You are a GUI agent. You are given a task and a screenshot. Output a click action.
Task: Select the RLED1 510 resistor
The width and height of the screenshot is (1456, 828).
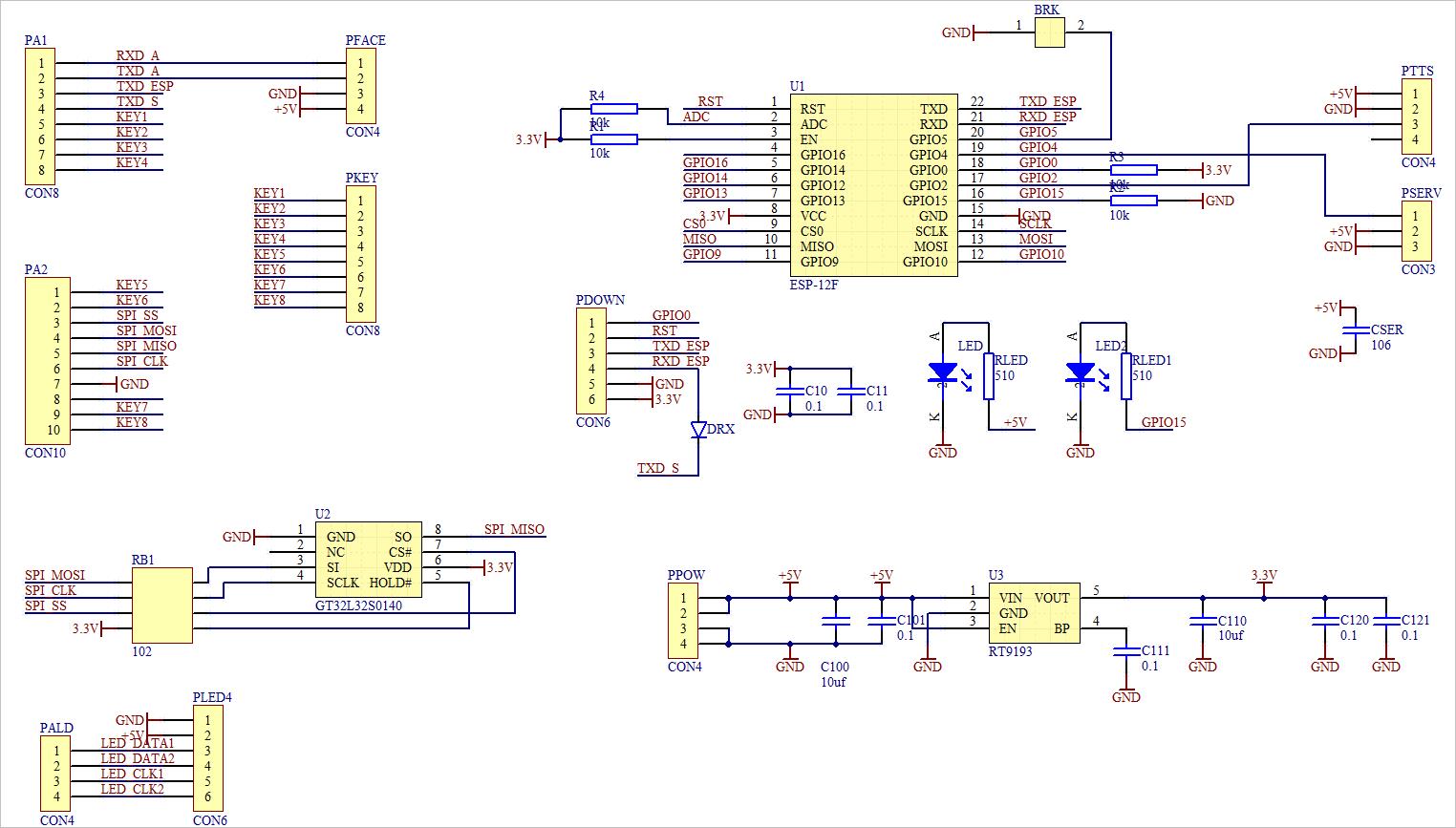coord(1126,376)
